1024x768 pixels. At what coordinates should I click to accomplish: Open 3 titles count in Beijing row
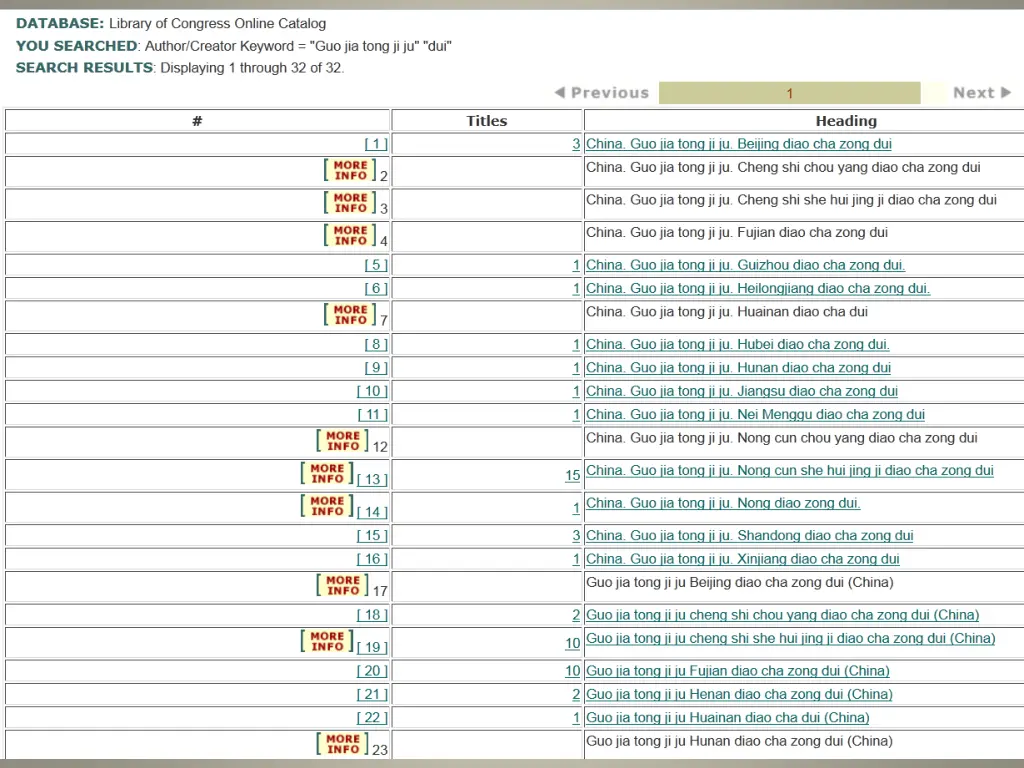(x=576, y=144)
